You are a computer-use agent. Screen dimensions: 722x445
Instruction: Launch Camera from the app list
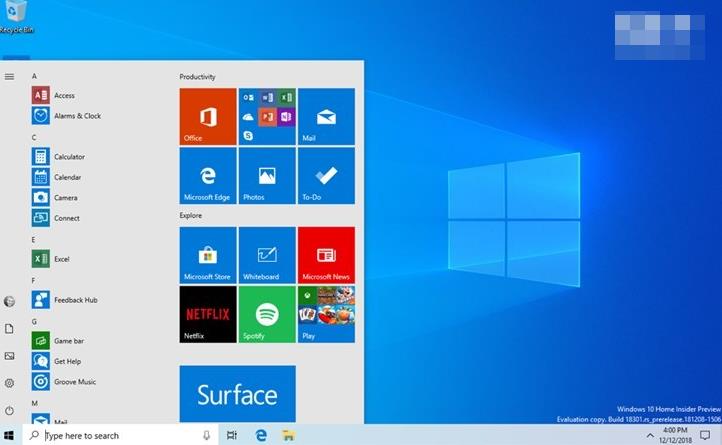[55, 198]
